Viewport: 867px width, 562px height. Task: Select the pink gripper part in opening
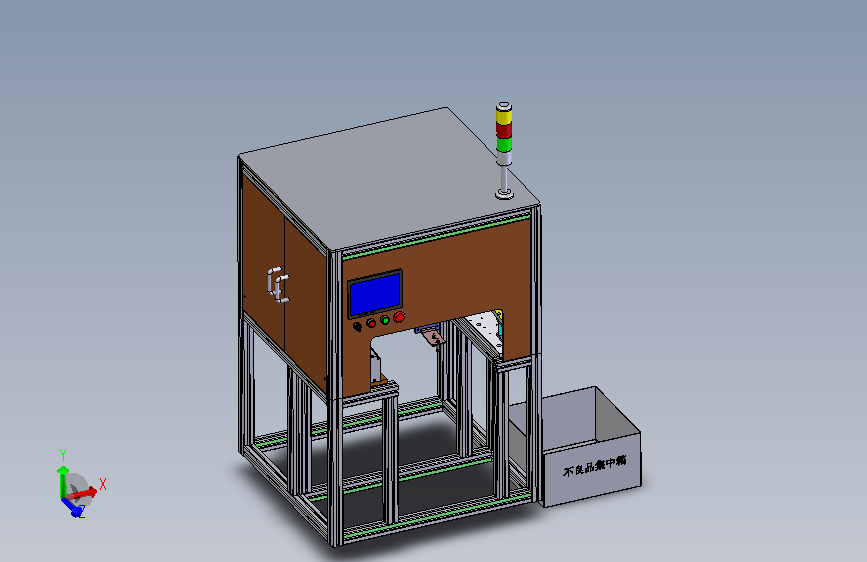pos(432,336)
